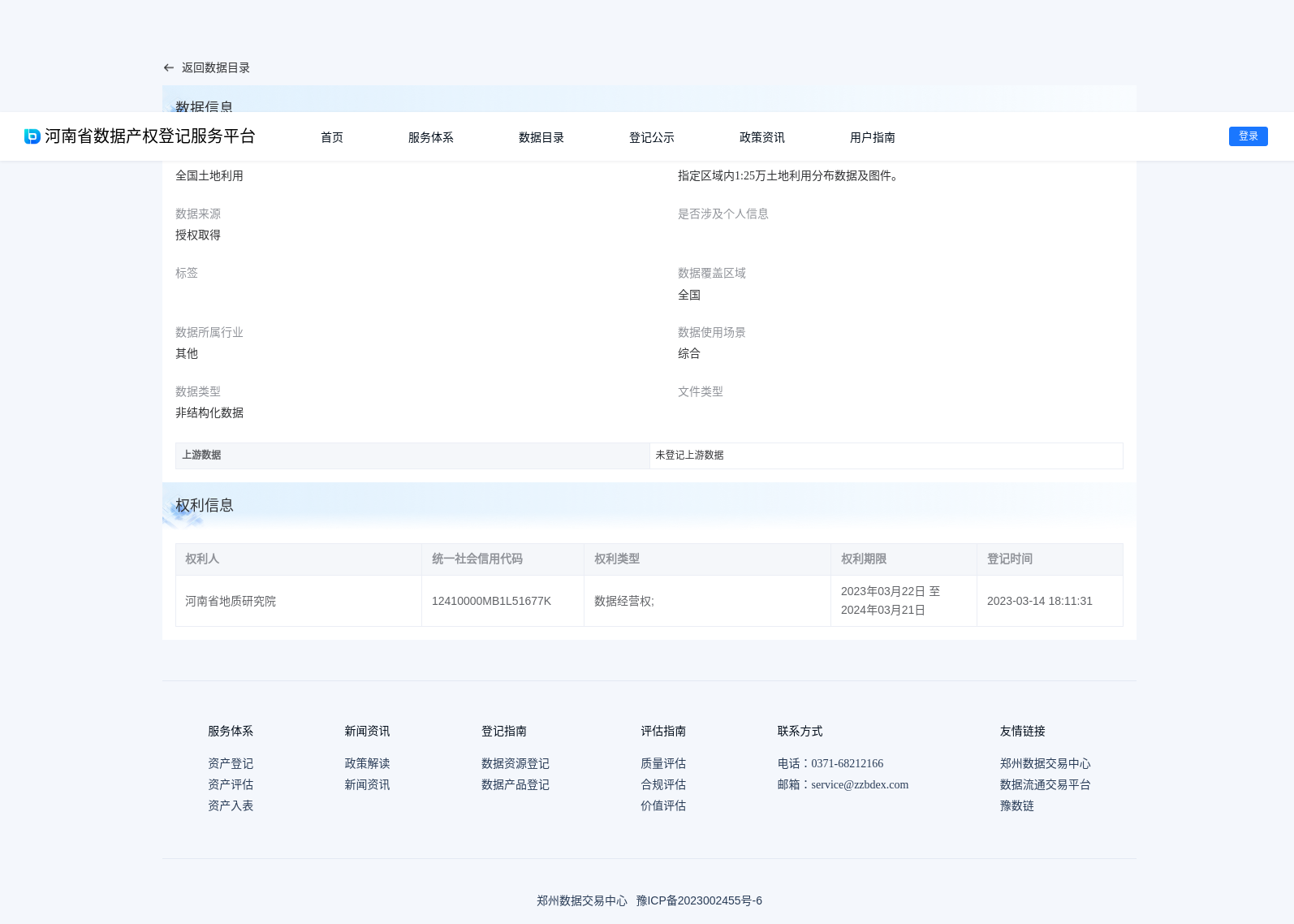Viewport: 1294px width, 924px height.
Task: Open the 价值评估 footer link
Action: [x=663, y=805]
